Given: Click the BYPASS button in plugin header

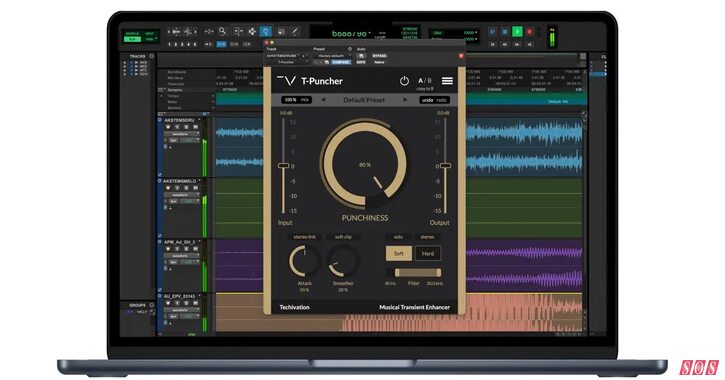Looking at the screenshot, I should tap(379, 56).
